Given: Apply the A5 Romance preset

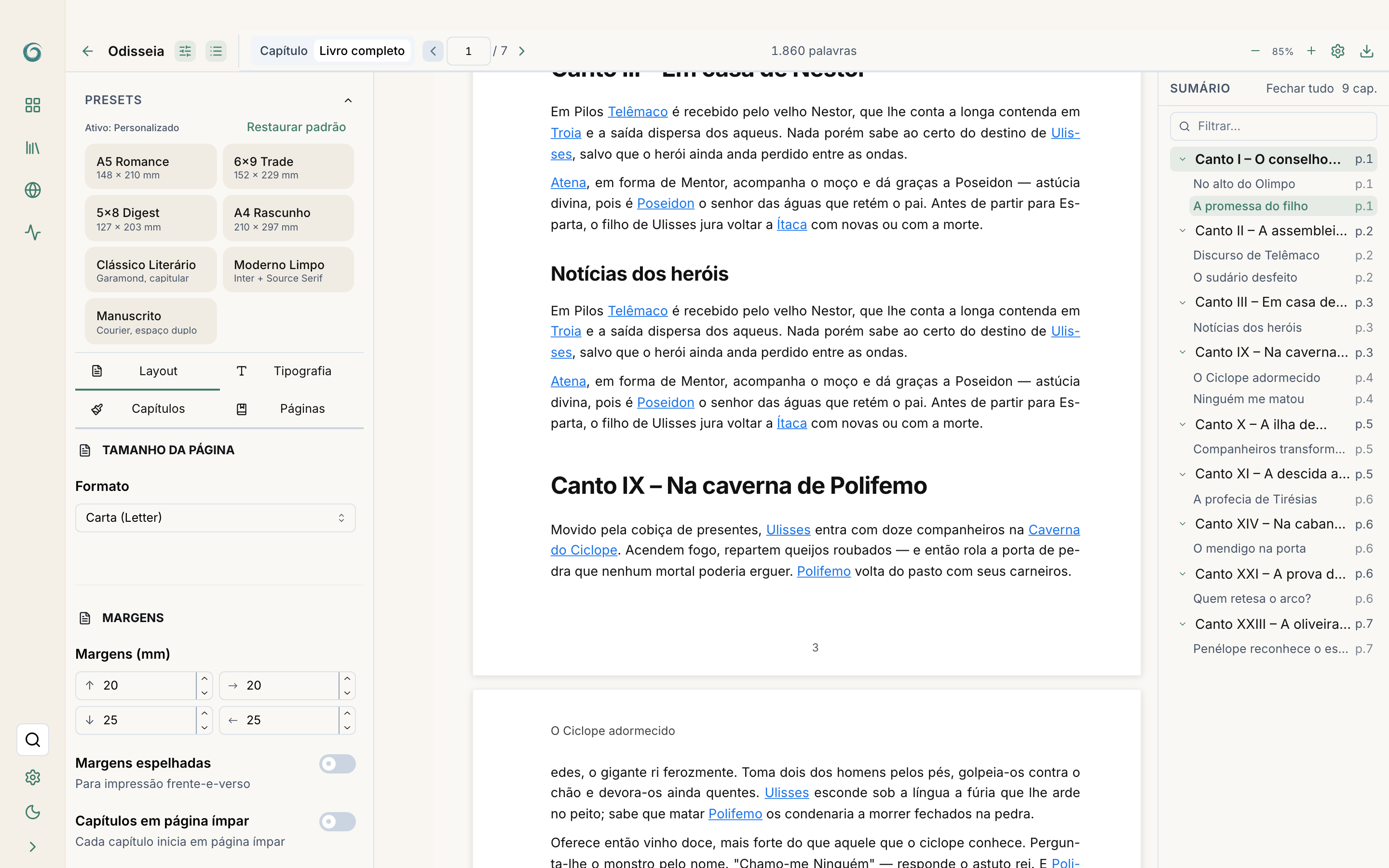Looking at the screenshot, I should click(151, 166).
